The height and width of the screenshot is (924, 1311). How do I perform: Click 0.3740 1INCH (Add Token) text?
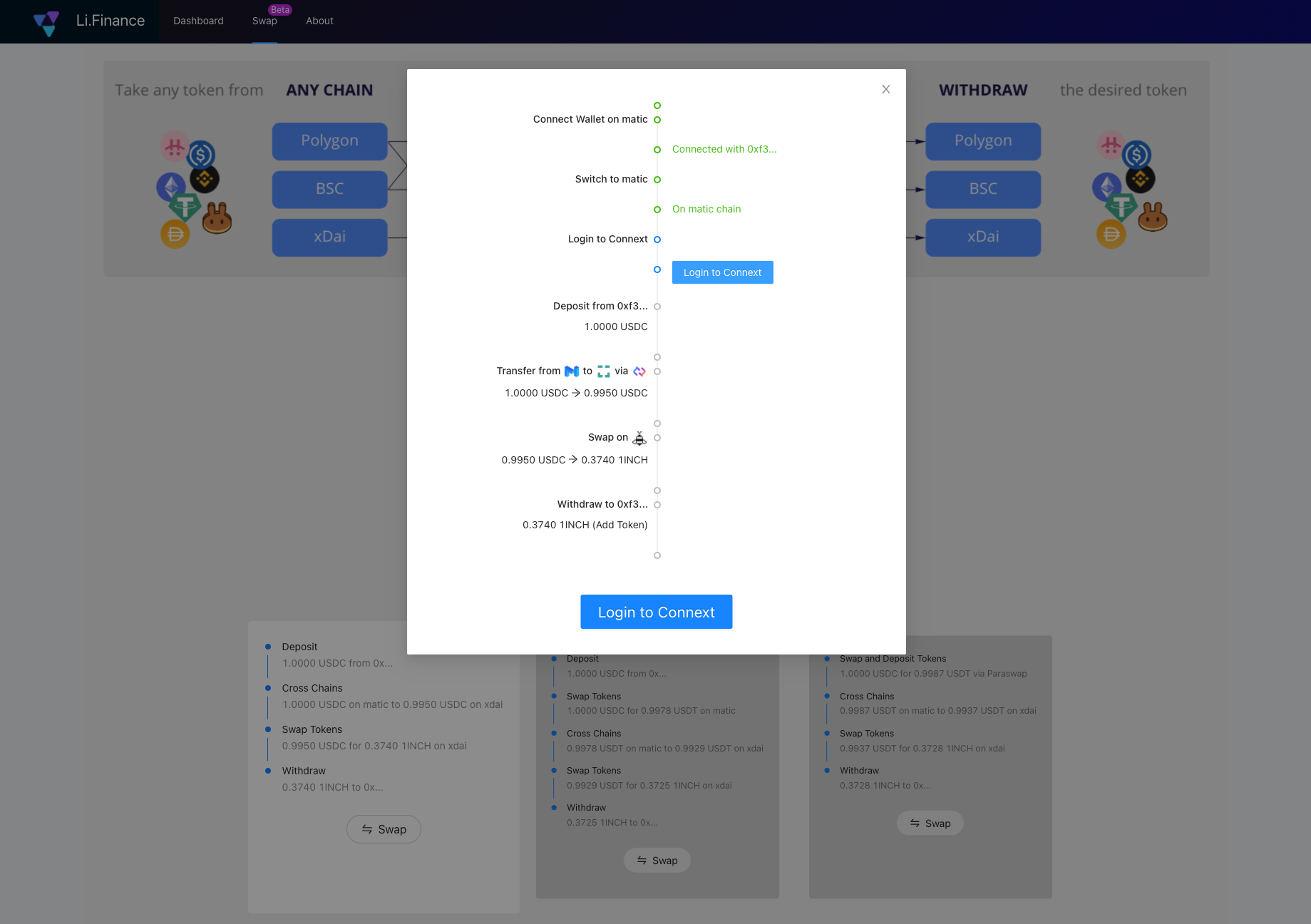[585, 525]
